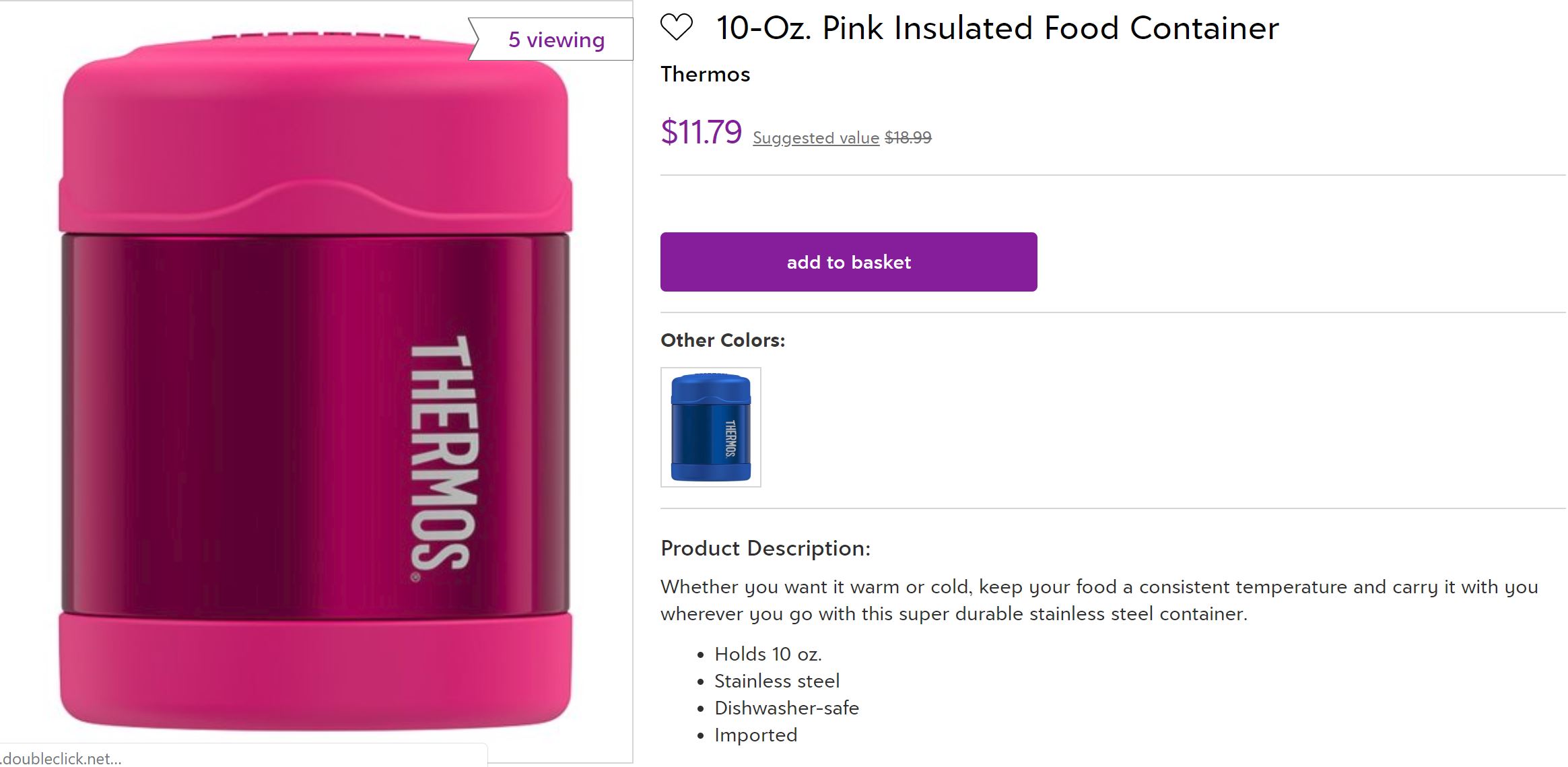
Task: Click the $11.79 sale price
Action: 701,132
